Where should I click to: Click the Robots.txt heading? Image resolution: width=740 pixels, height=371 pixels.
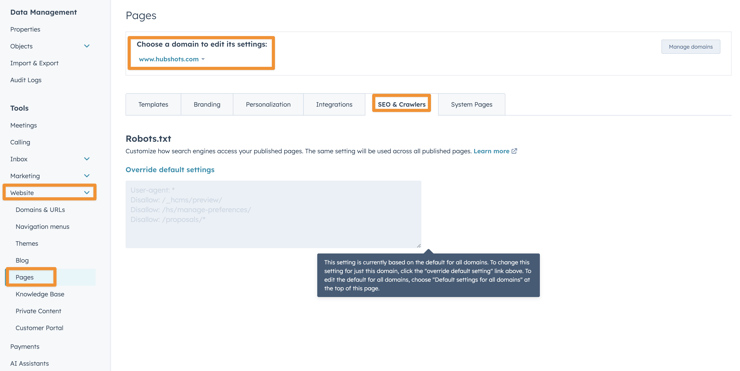click(148, 139)
